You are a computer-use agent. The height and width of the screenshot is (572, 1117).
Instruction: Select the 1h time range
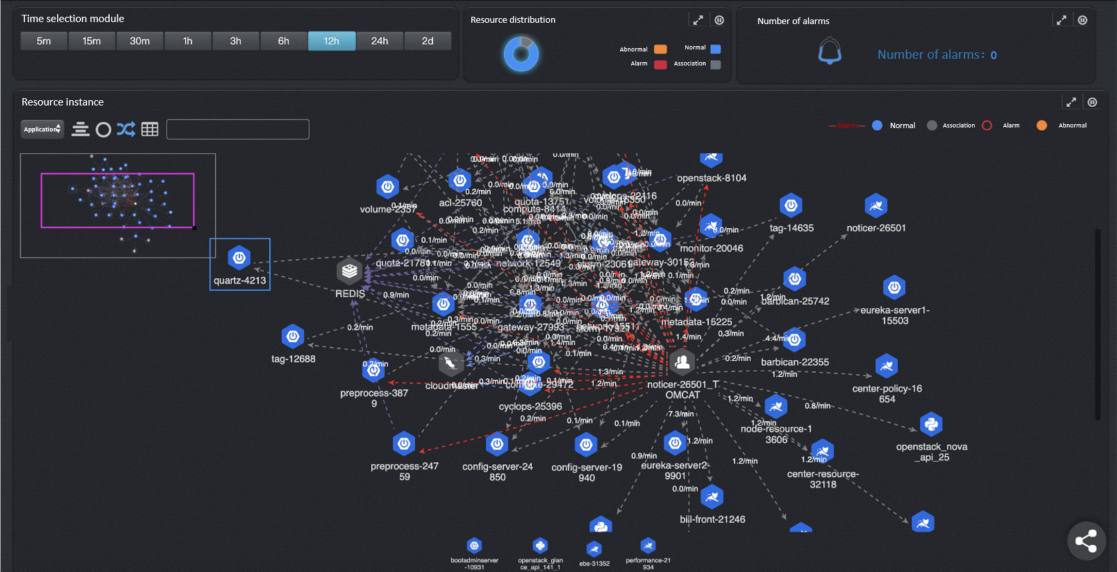pyautogui.click(x=187, y=41)
